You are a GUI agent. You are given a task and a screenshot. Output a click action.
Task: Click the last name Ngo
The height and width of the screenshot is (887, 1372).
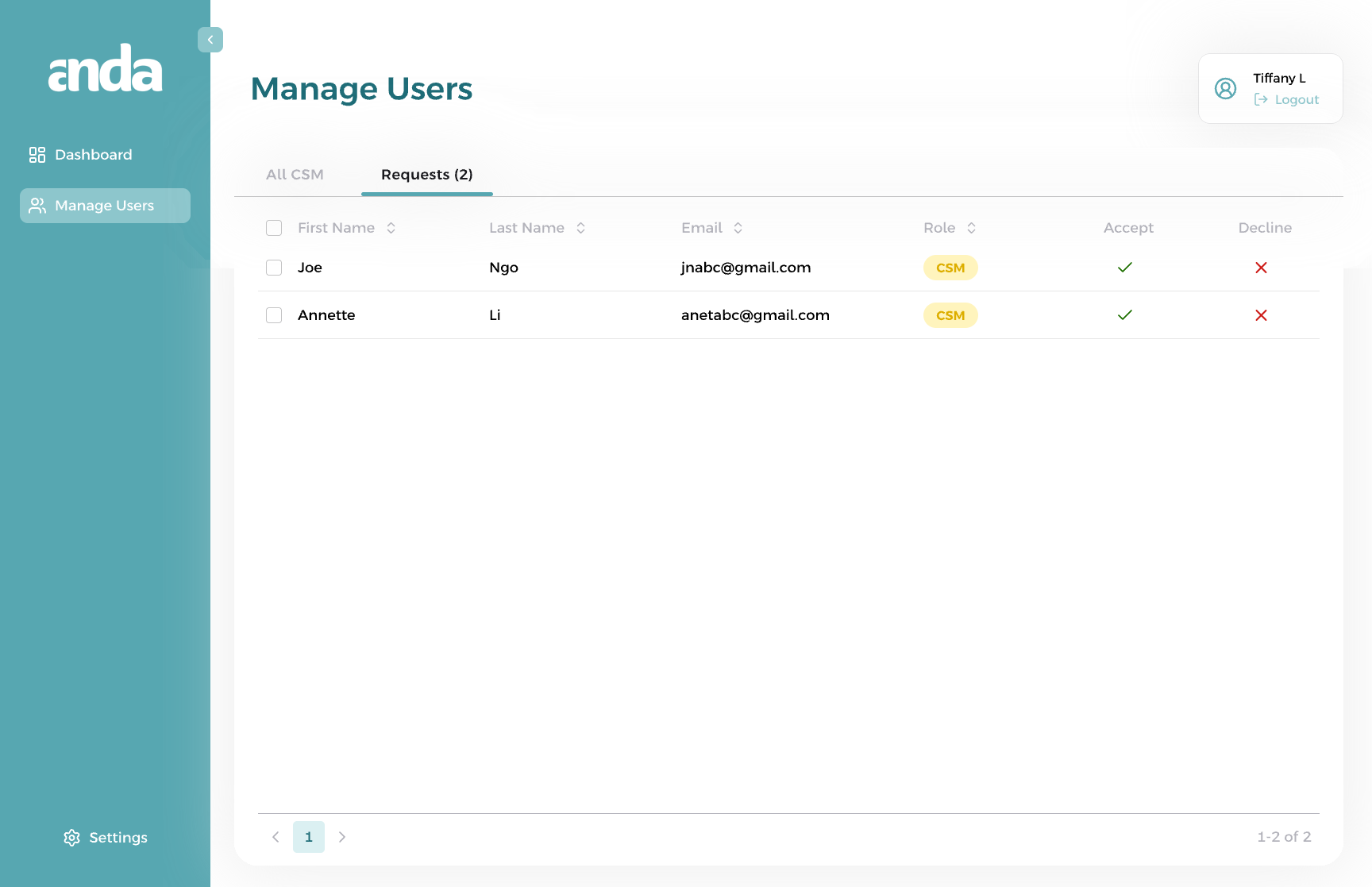tap(503, 268)
